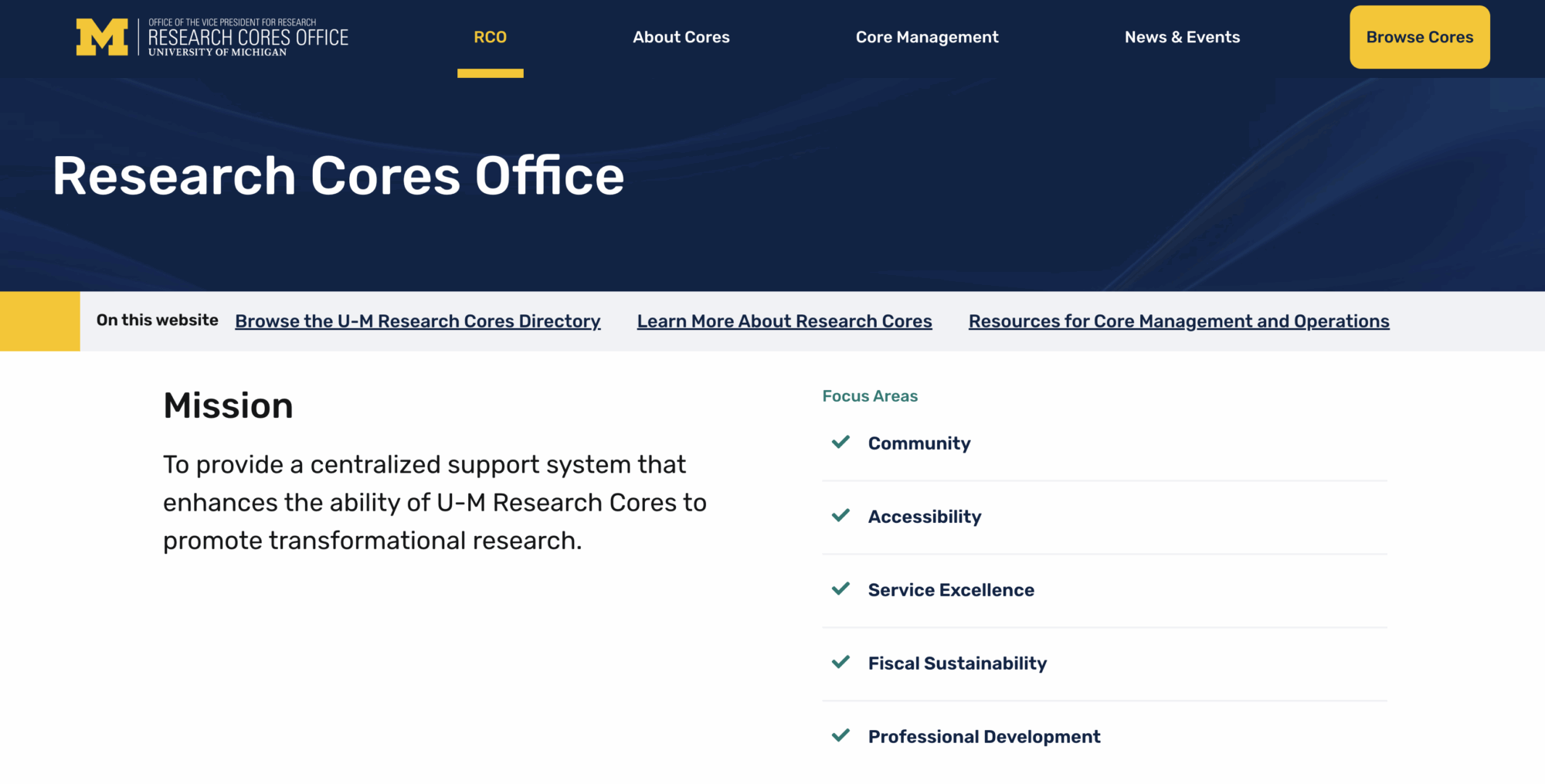Click the checkmark icon beside Accessibility
Viewport: 1545px width, 784px height.
(840, 515)
